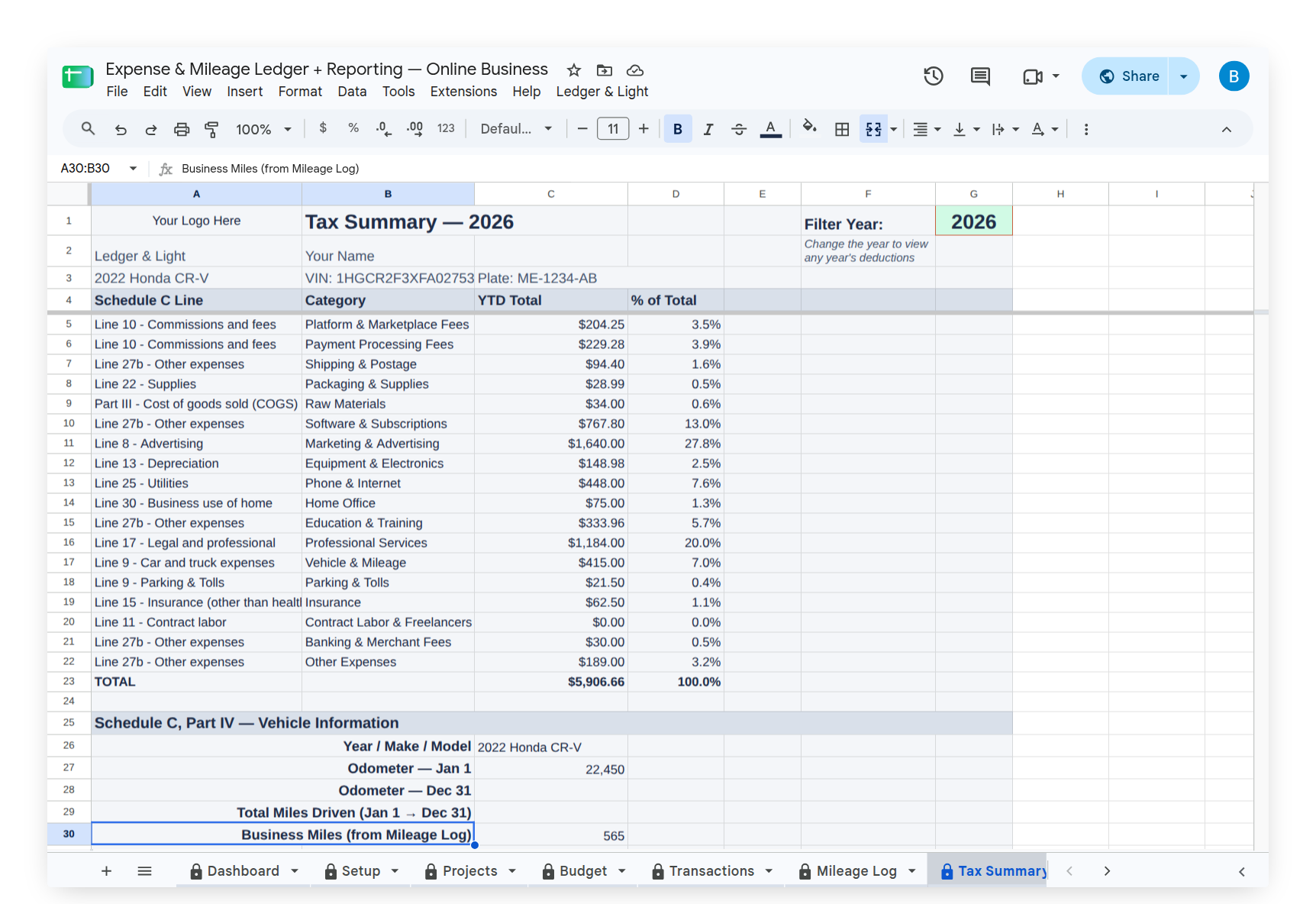Select the Filter Year 2026 cell
The height and width of the screenshot is (904, 1316).
(973, 221)
